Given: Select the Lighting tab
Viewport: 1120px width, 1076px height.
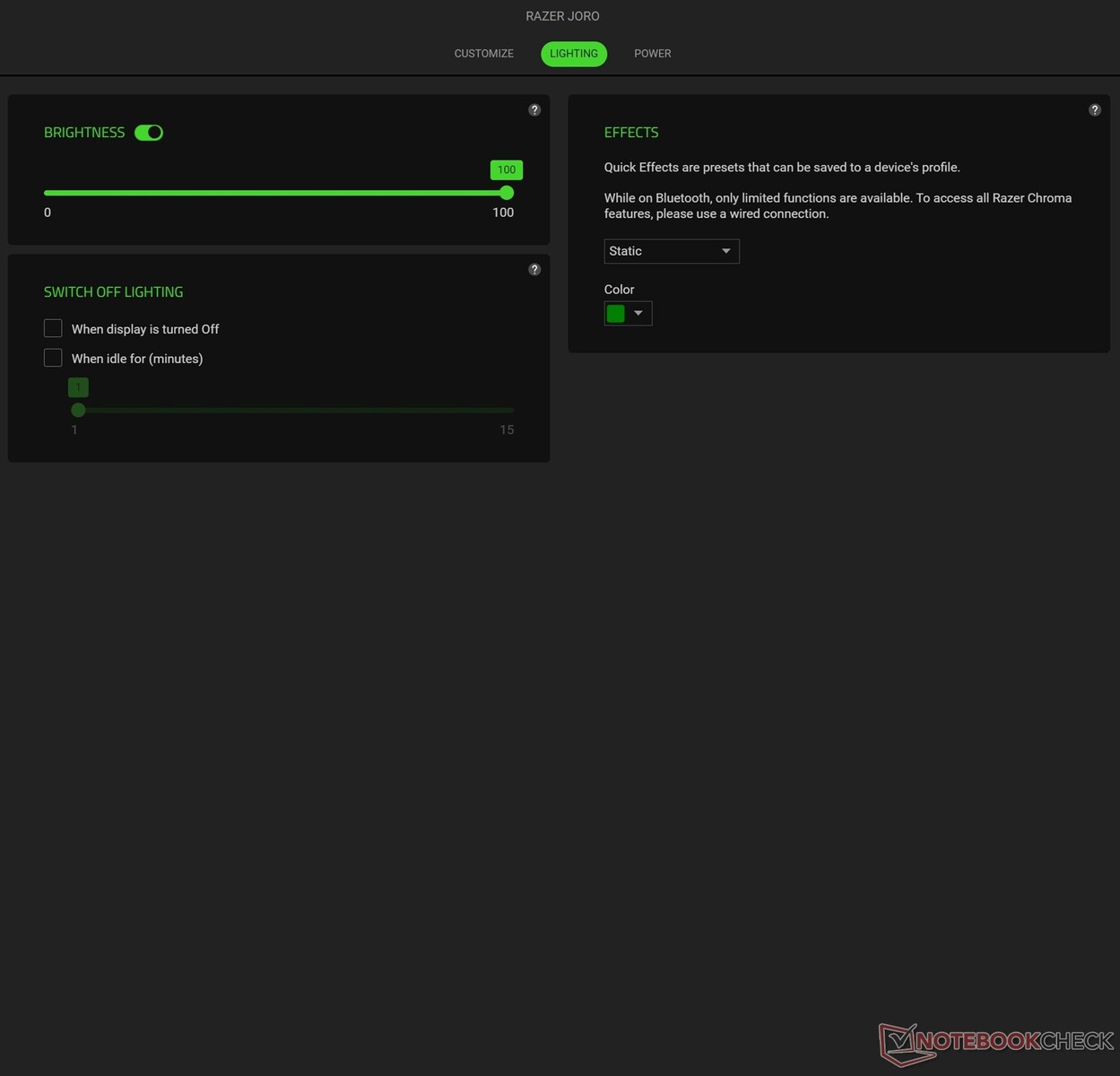Looking at the screenshot, I should pyautogui.click(x=574, y=54).
